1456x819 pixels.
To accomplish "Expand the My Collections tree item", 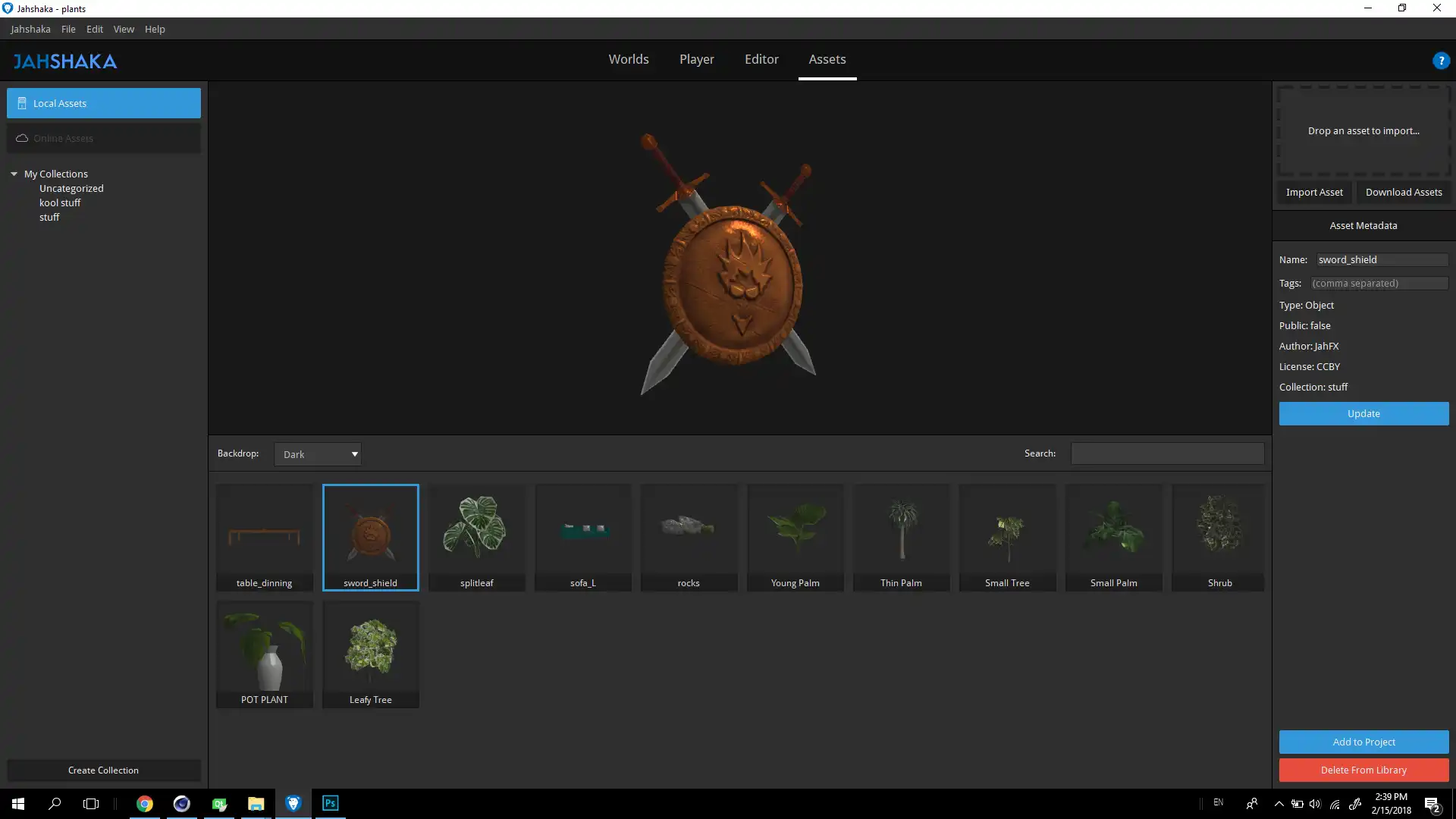I will click(15, 173).
